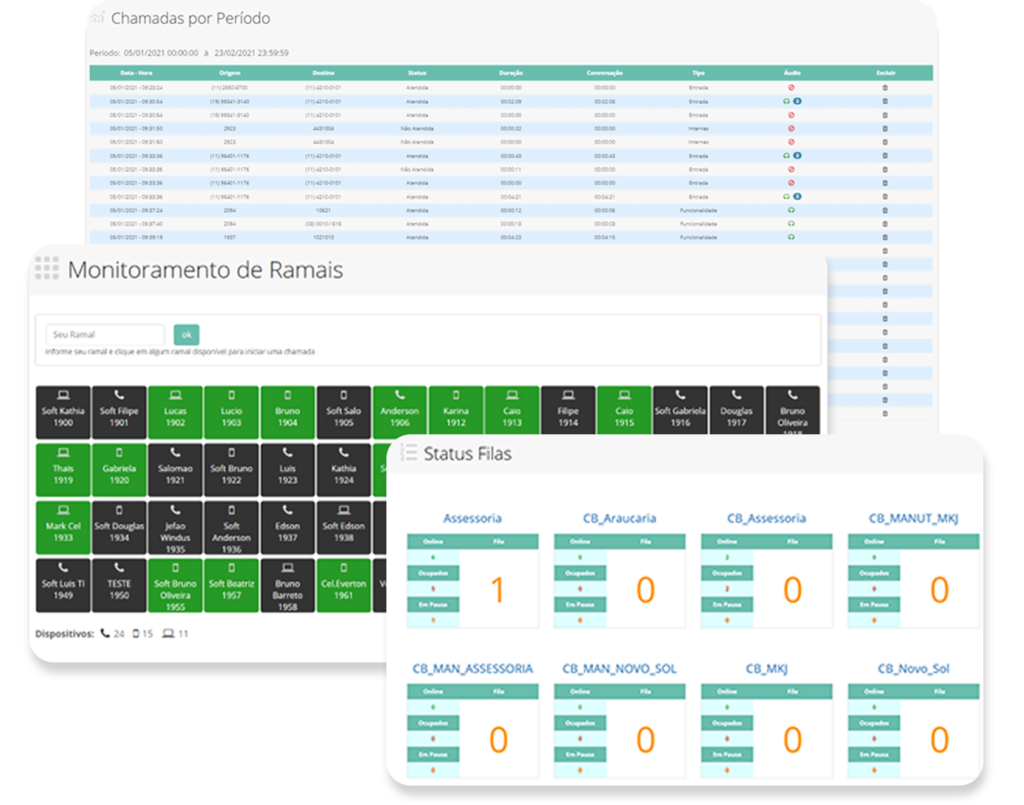Open the CB_MAN_NOVO_SOL queue link
This screenshot has height=805, width=1024.
[619, 668]
